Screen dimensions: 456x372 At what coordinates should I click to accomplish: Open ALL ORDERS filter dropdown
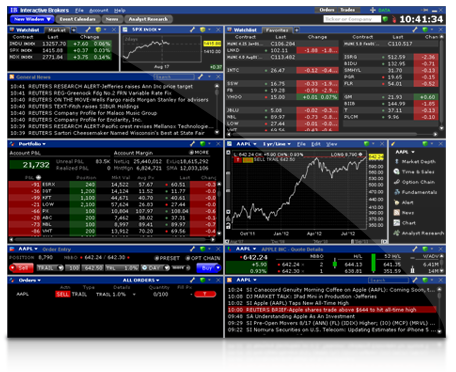point(141,280)
